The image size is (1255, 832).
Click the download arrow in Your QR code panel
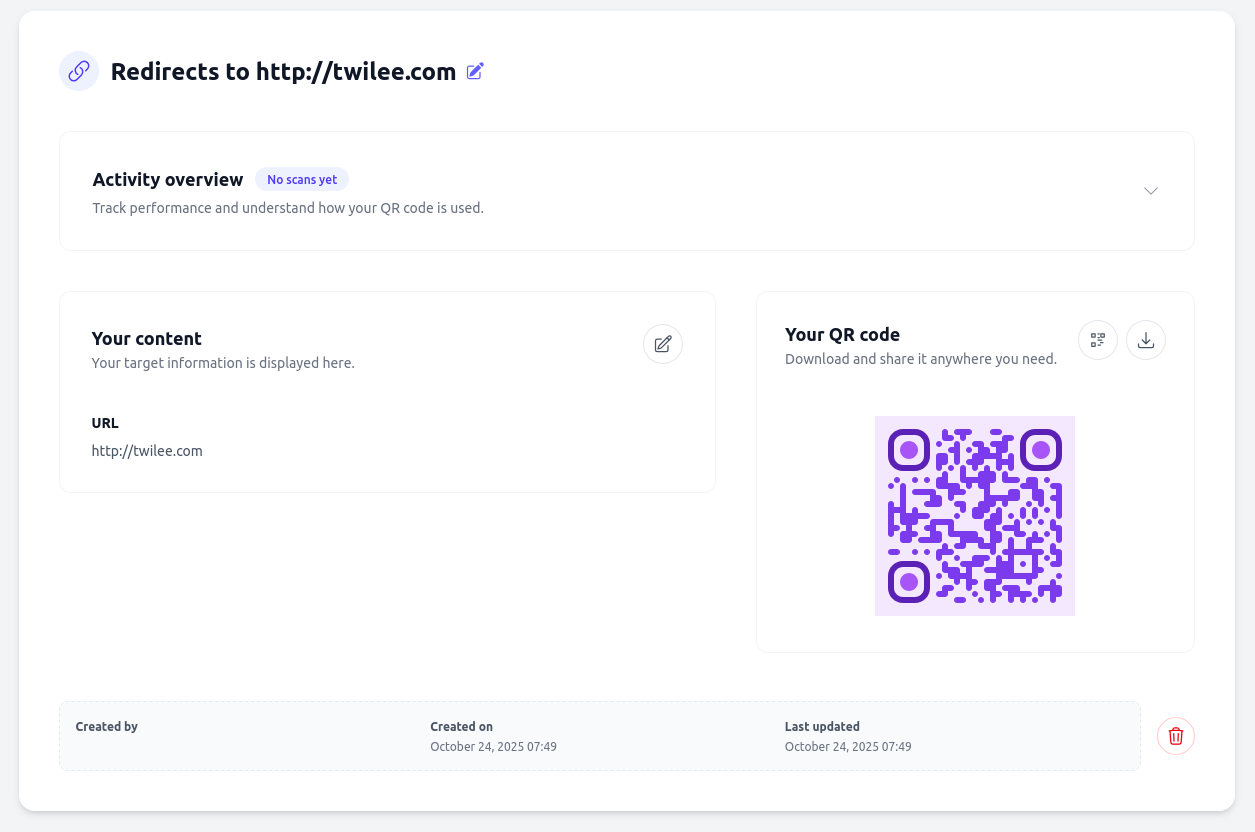click(1145, 340)
